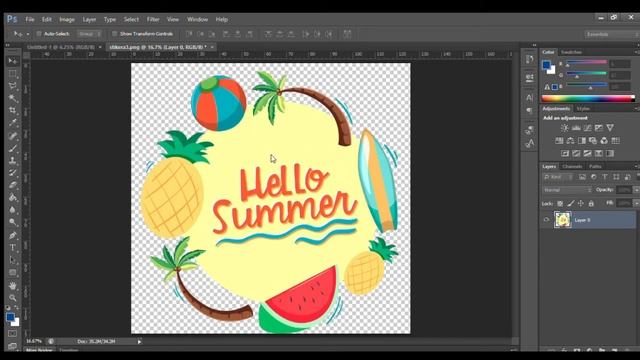640x360 pixels.
Task: Select the Brush tool
Action: [13, 148]
